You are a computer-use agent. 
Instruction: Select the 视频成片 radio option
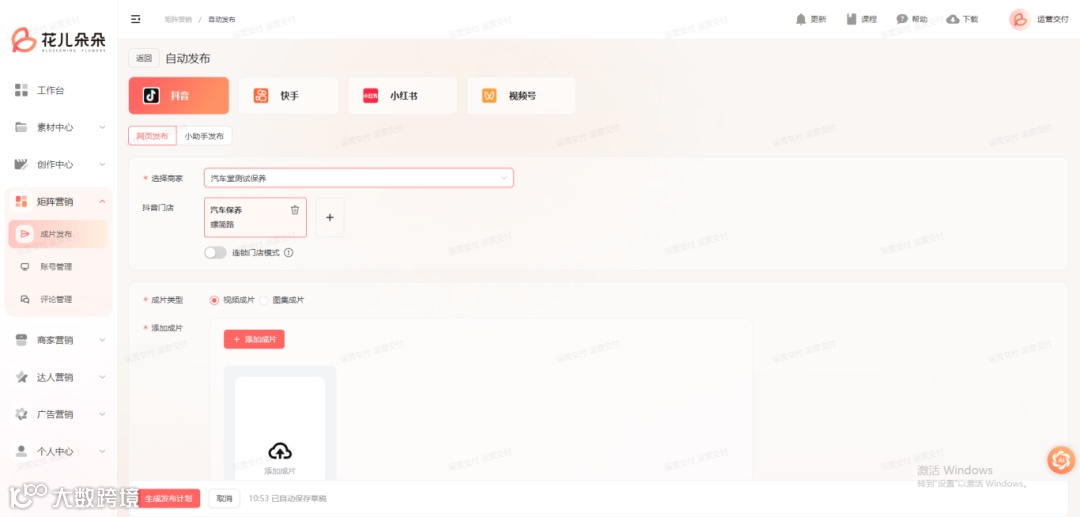[x=214, y=300]
